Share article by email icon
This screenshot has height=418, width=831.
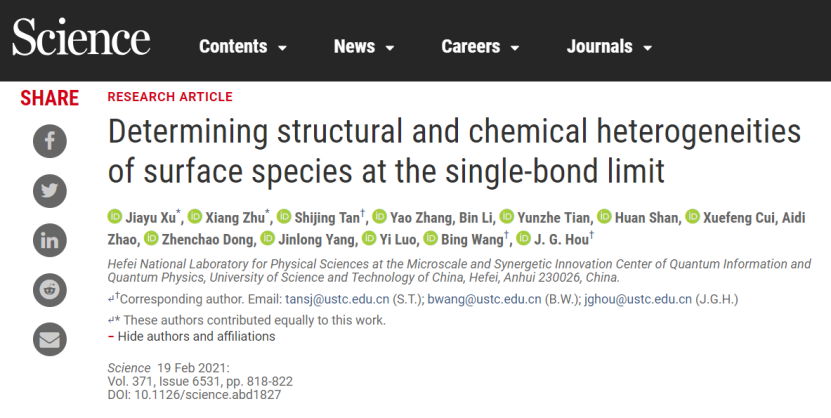coord(50,339)
